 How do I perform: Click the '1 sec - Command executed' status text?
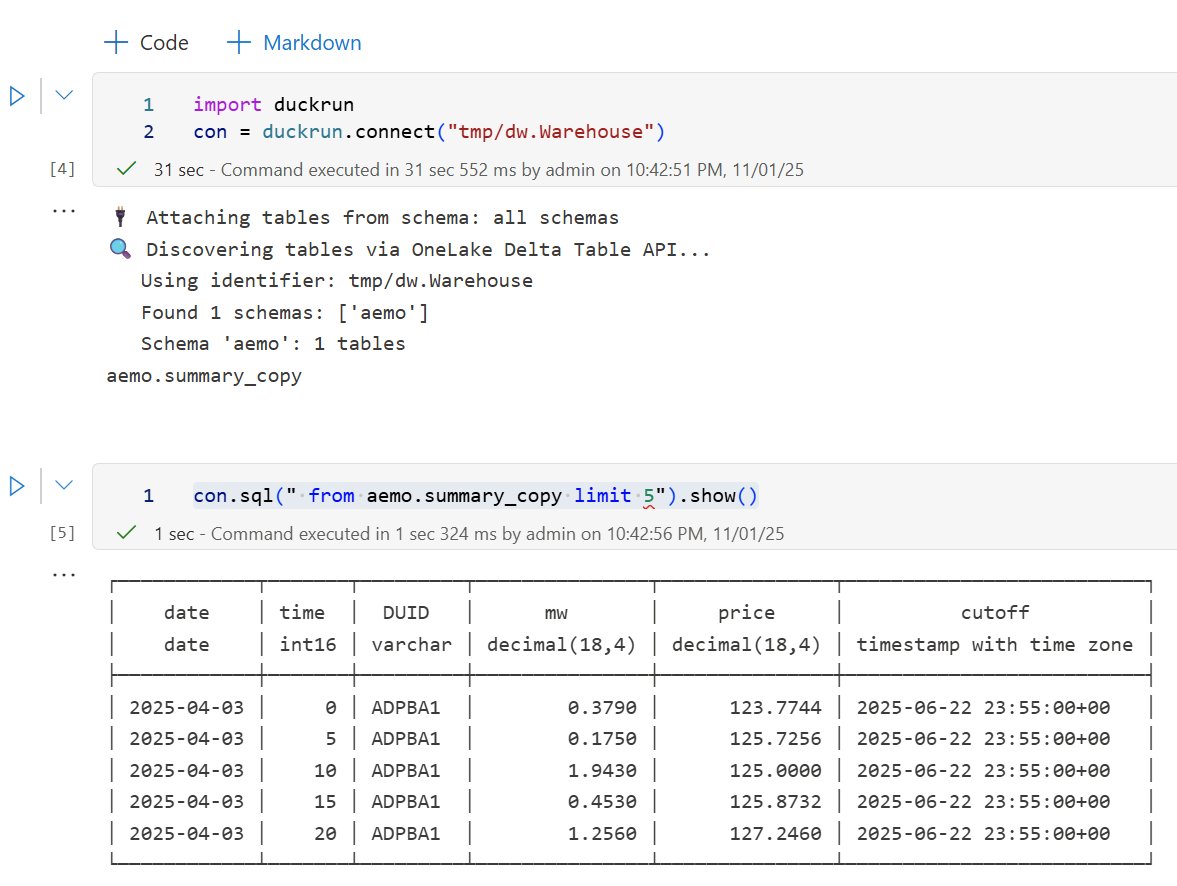tap(469, 534)
